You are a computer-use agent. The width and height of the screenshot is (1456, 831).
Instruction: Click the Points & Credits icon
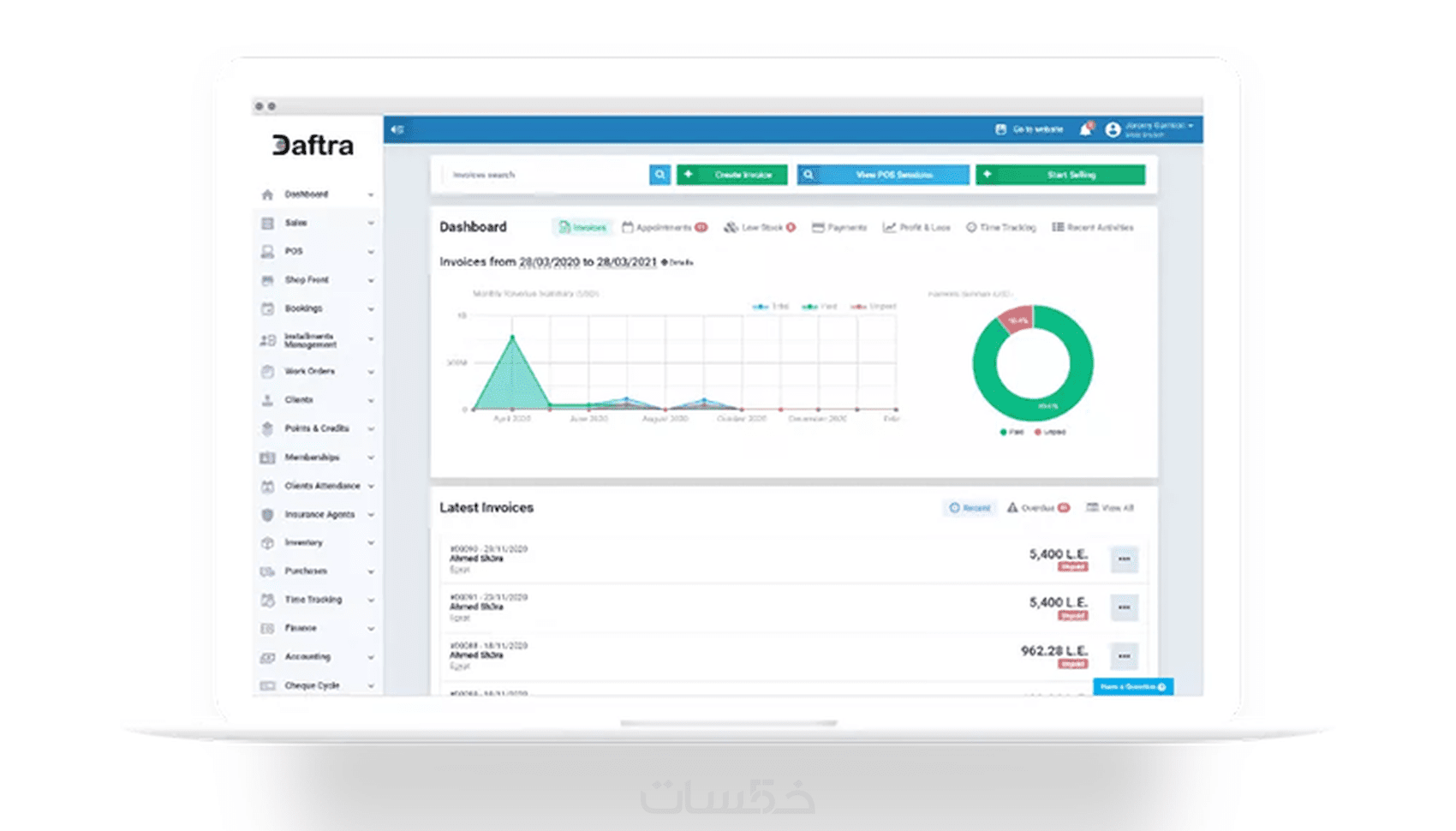point(267,428)
